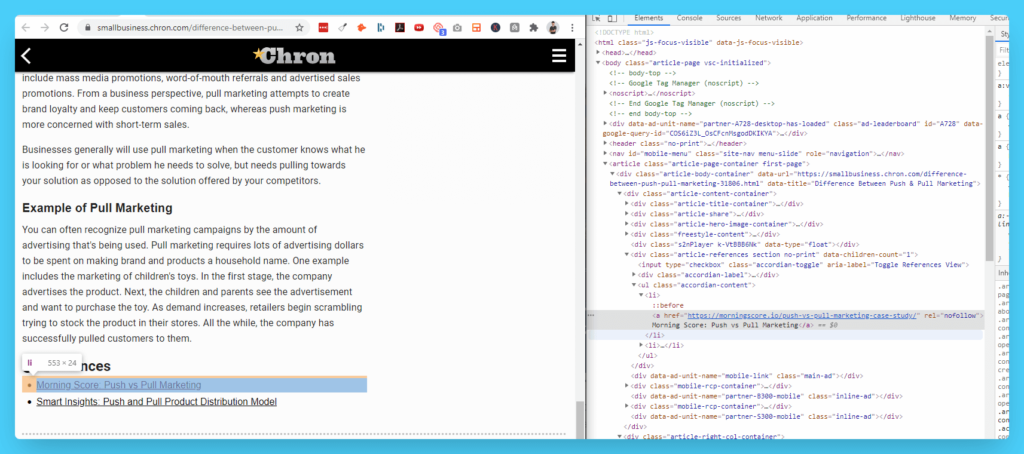The width and height of the screenshot is (1024, 454).
Task: Open the Chron hamburger menu
Action: pos(559,56)
